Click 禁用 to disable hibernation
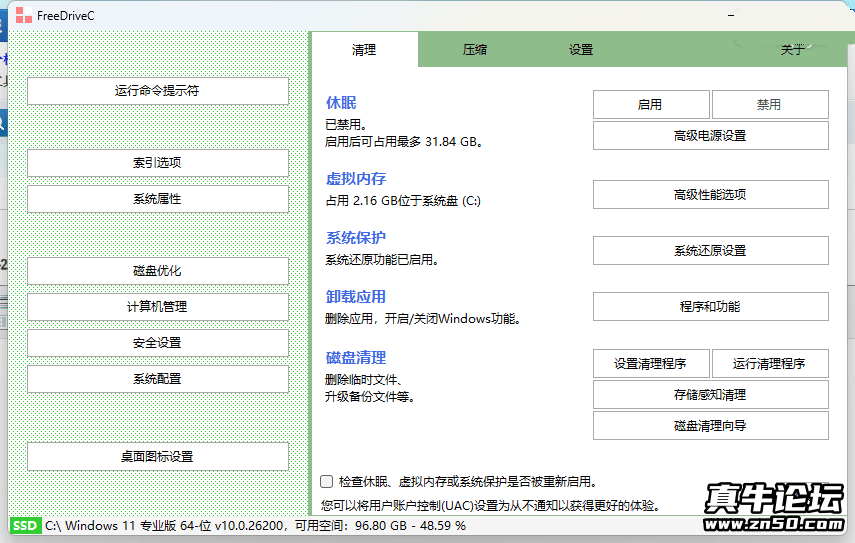 [769, 105]
